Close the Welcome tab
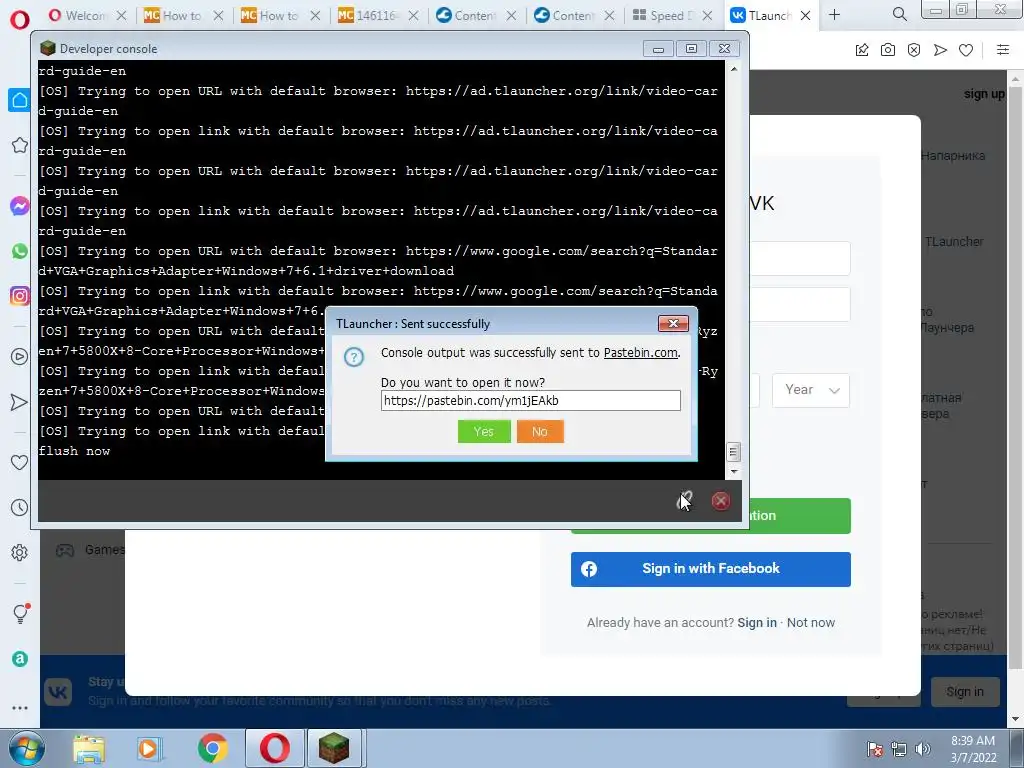 coord(121,15)
